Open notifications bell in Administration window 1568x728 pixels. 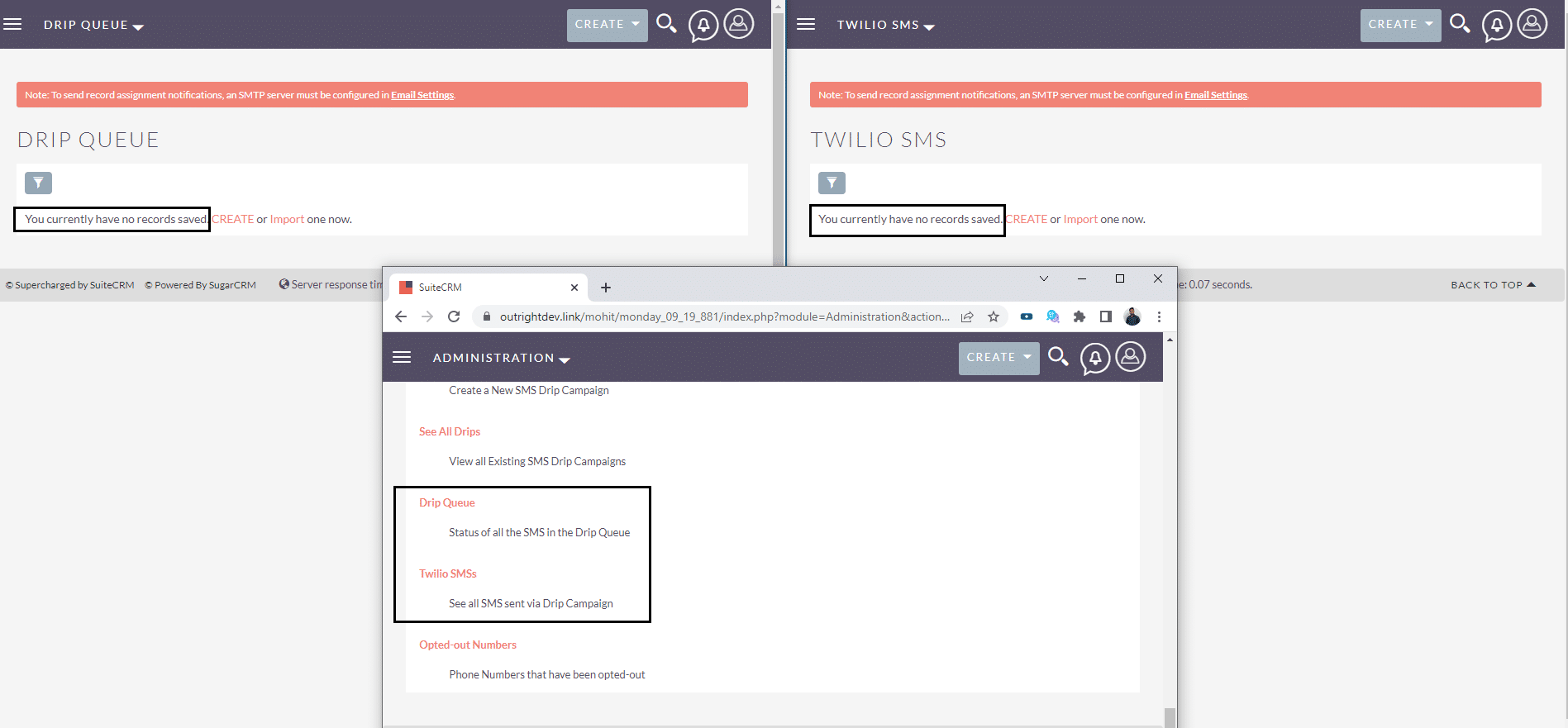pos(1095,358)
